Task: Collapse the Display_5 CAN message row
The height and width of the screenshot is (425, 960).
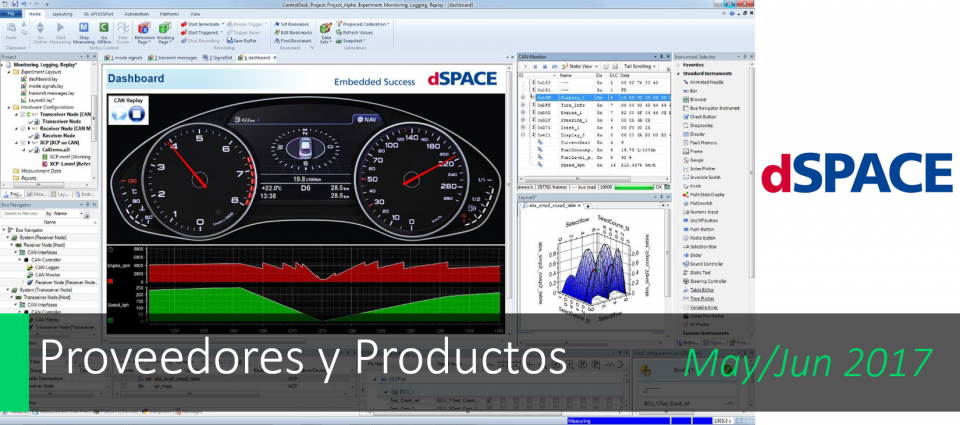Action: click(x=523, y=135)
